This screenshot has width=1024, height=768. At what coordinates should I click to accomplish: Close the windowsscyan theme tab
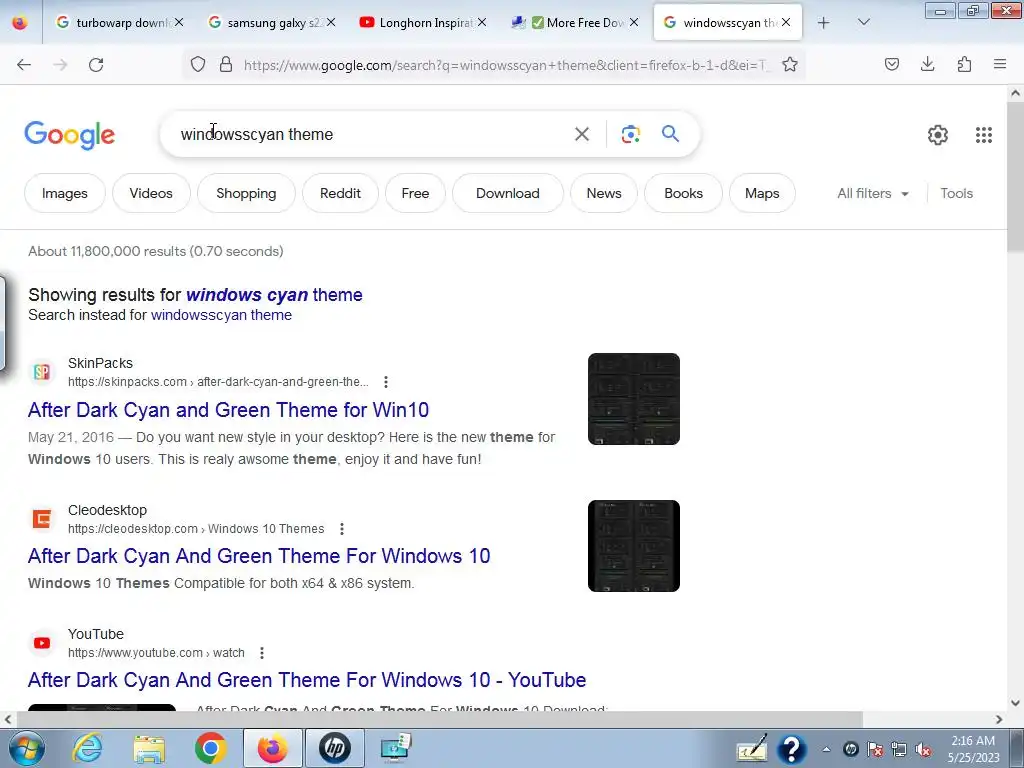(x=786, y=22)
